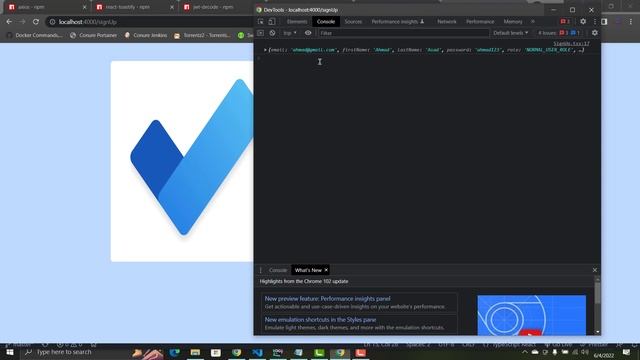The height and width of the screenshot is (360, 640).
Task: Show the console sidebar icon
Action: tap(260, 33)
